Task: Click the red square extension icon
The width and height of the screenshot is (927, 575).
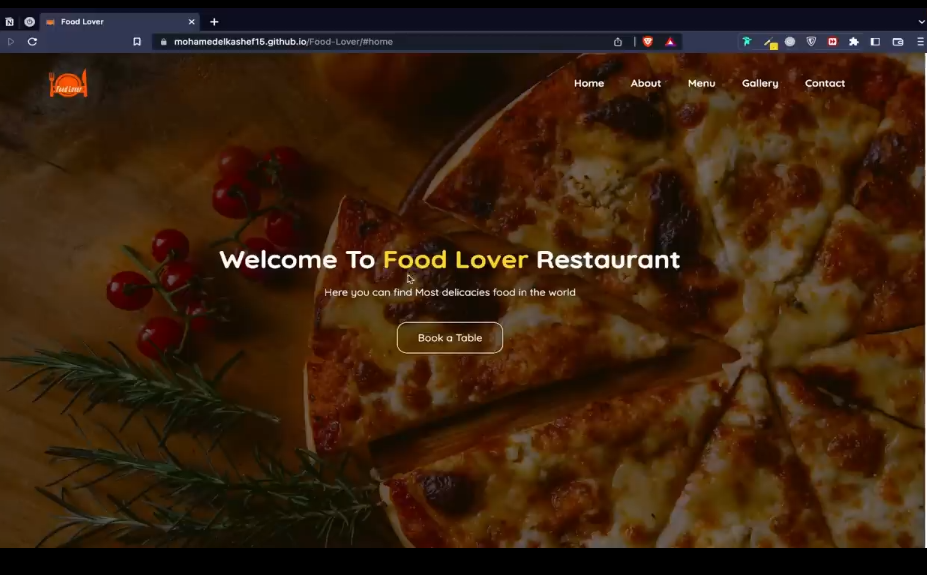Action: tap(832, 41)
